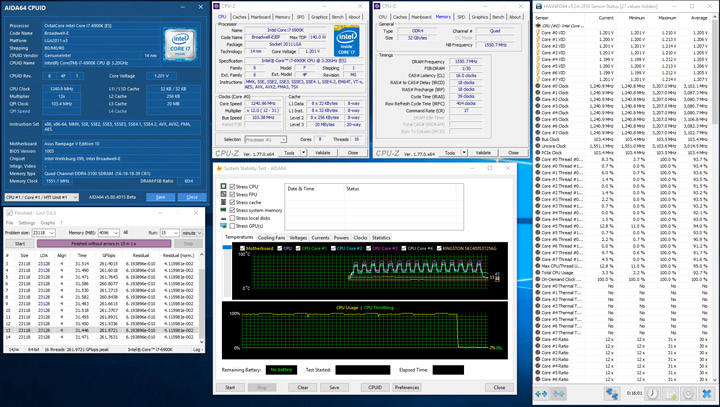Screen dimensions: 720x407
Task: Enable the Stress local disks checkbox
Action: [234, 218]
